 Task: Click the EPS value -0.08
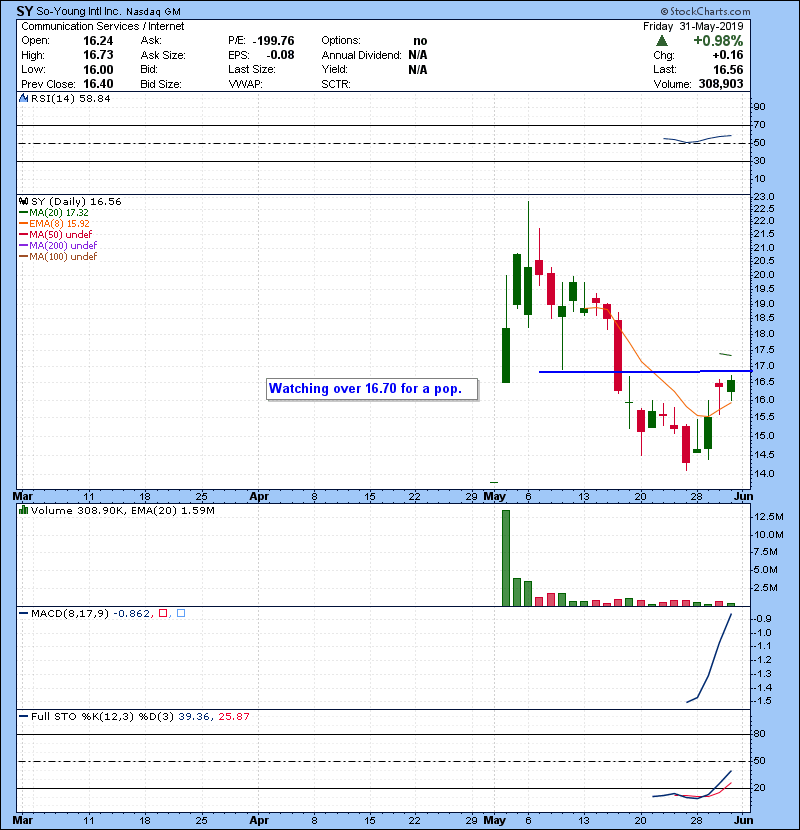coord(280,55)
